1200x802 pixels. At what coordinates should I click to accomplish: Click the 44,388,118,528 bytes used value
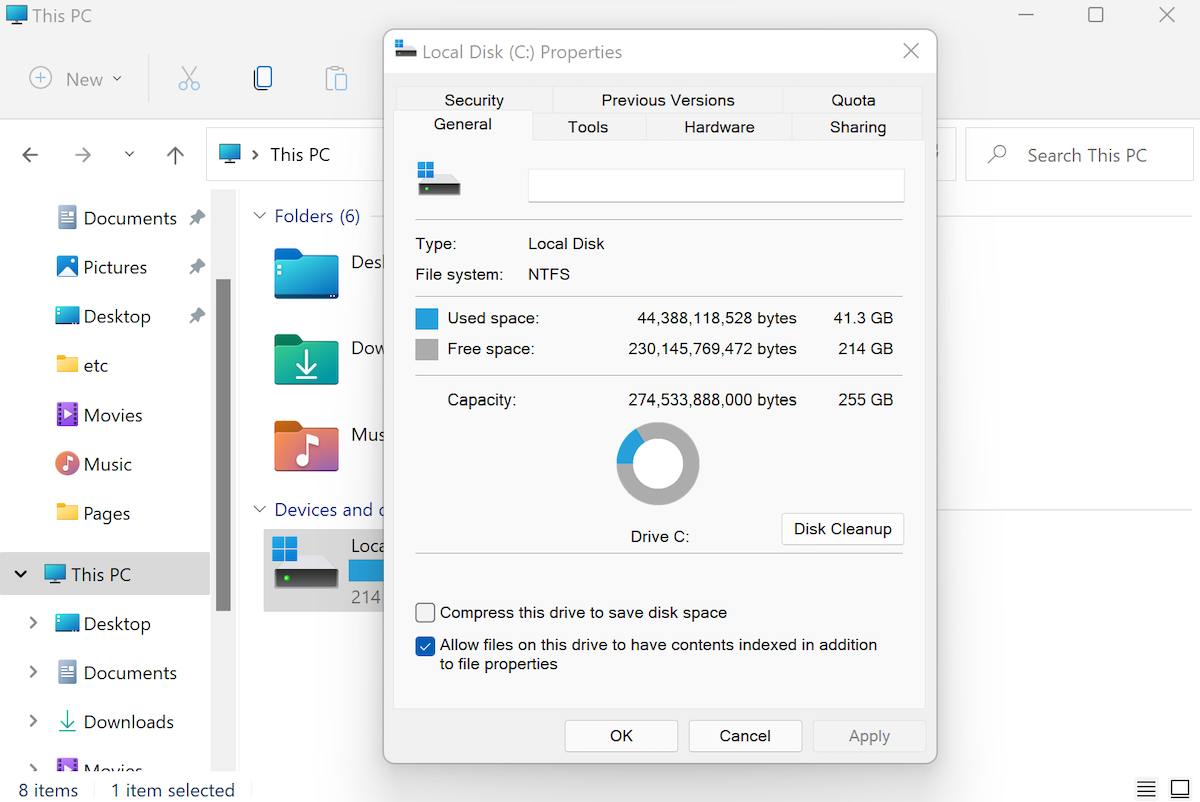coord(717,319)
